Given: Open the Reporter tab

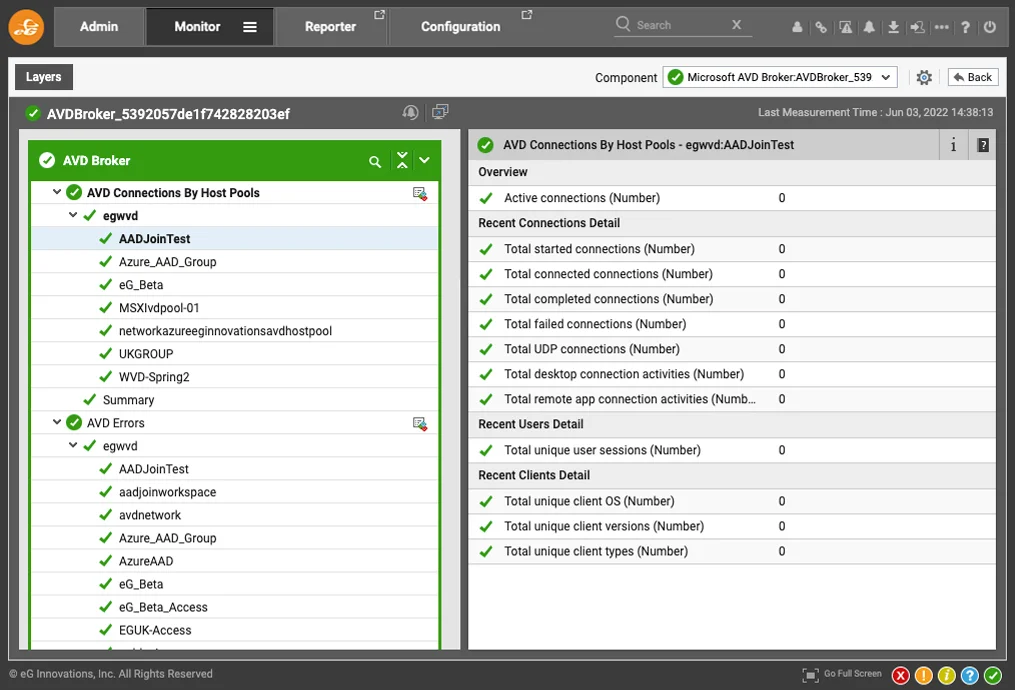Looking at the screenshot, I should click(330, 27).
